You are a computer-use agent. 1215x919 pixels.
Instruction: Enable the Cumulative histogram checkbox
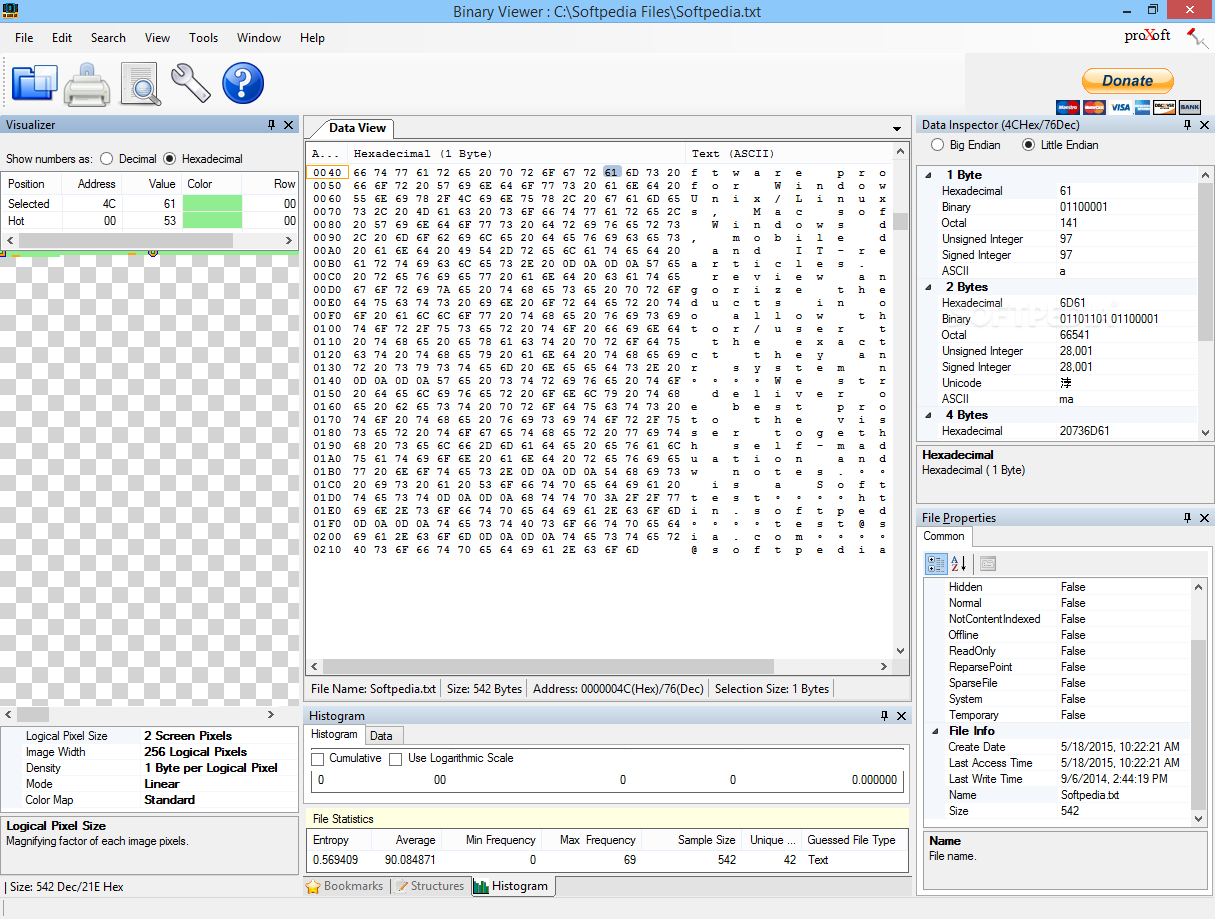pyautogui.click(x=318, y=759)
